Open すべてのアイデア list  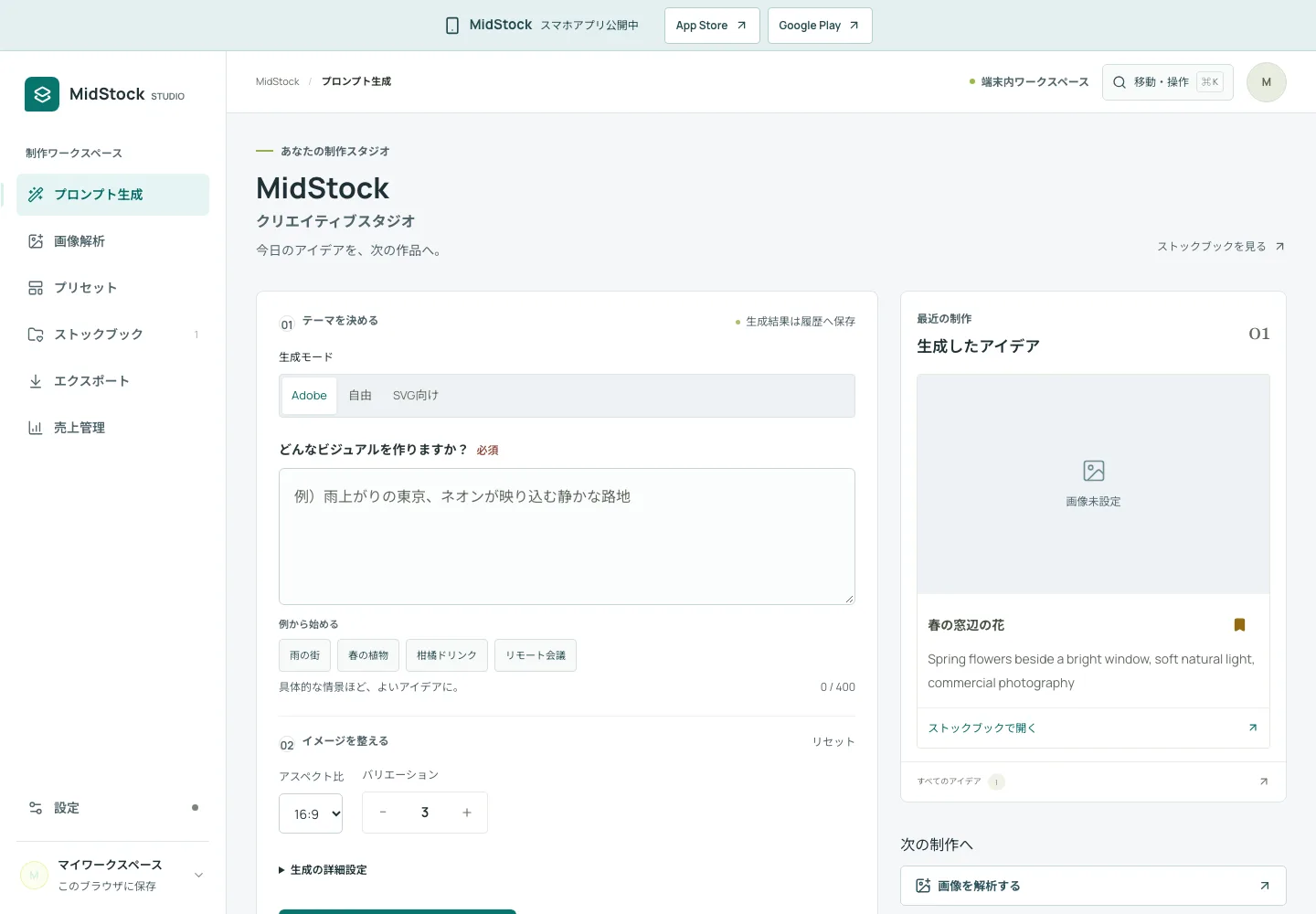pyautogui.click(x=1093, y=781)
